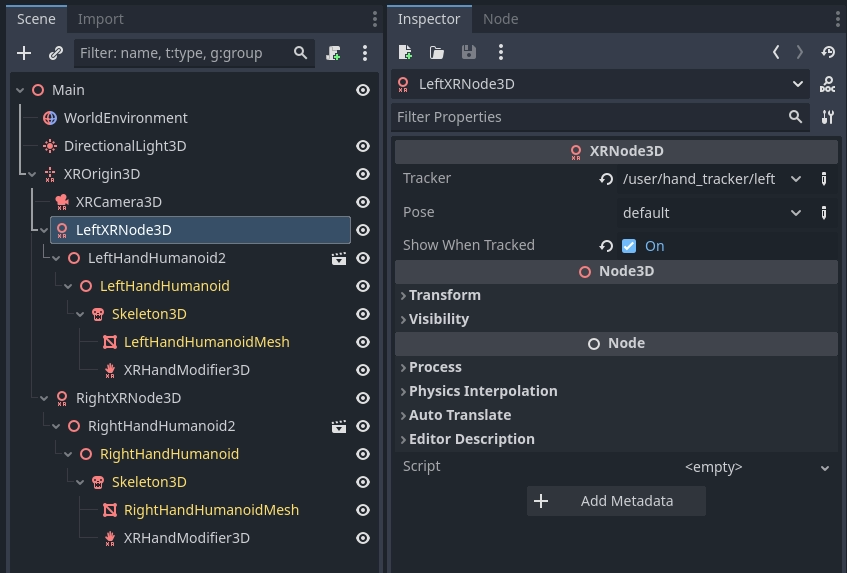Screen dimensions: 847x573
Task: Revert the Tracker property to default
Action: (606, 179)
